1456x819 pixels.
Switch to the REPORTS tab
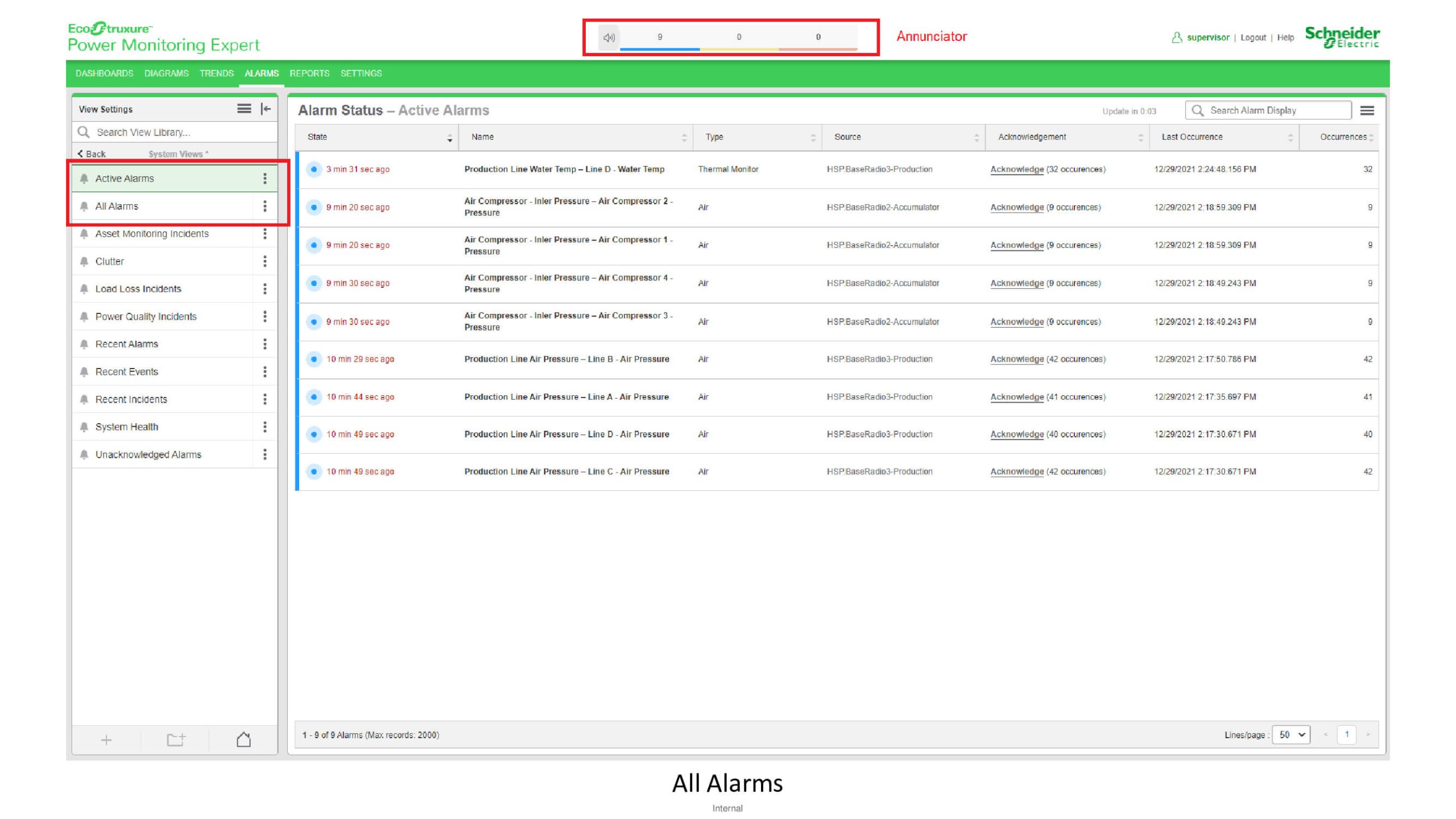(x=309, y=73)
